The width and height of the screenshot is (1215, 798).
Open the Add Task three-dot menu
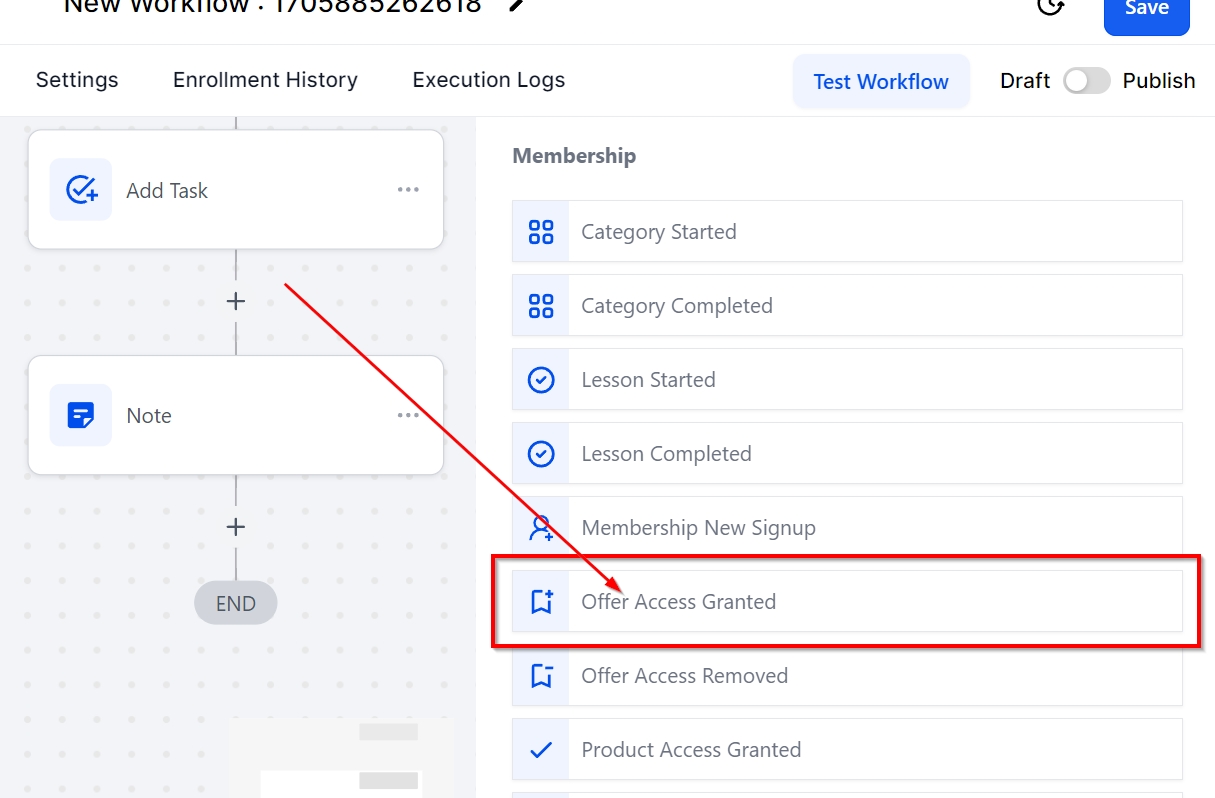[408, 190]
